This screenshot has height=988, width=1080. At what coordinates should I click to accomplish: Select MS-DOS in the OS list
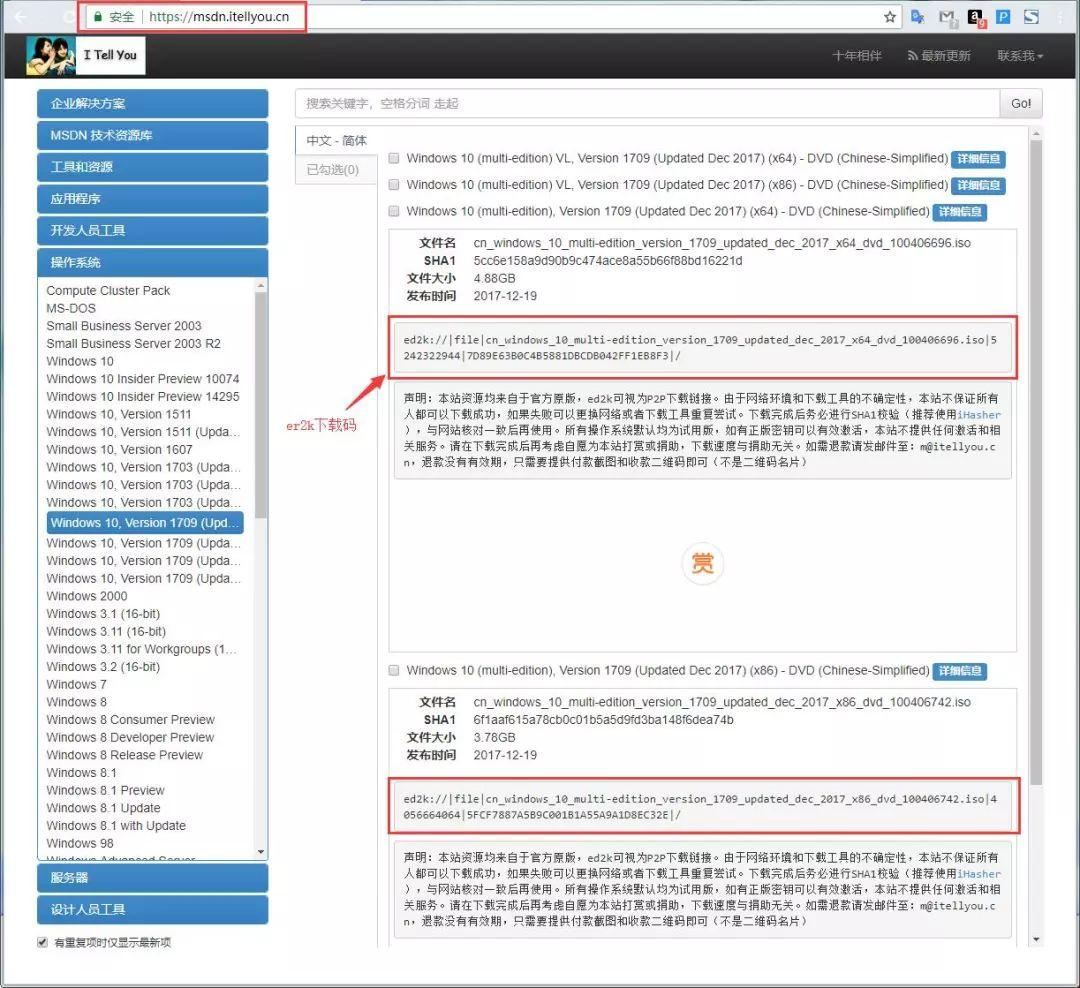[x=71, y=308]
